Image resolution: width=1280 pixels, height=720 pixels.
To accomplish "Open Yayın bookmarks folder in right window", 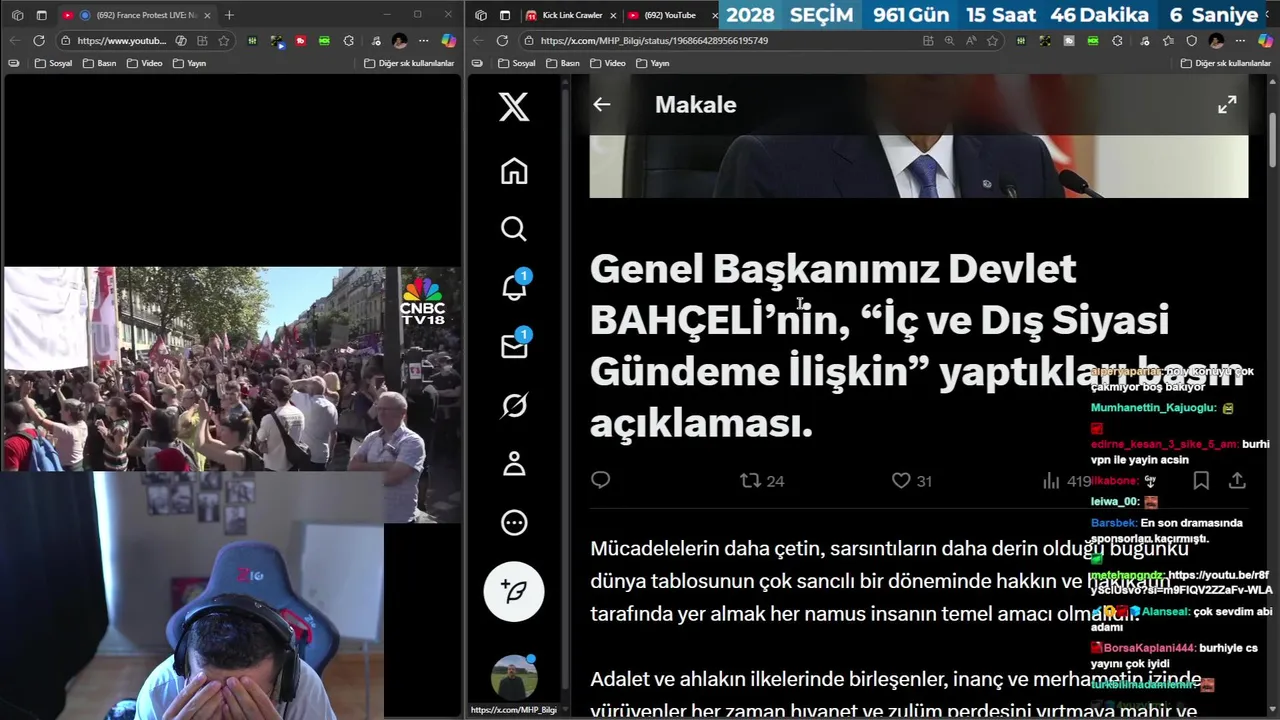I will (x=653, y=63).
